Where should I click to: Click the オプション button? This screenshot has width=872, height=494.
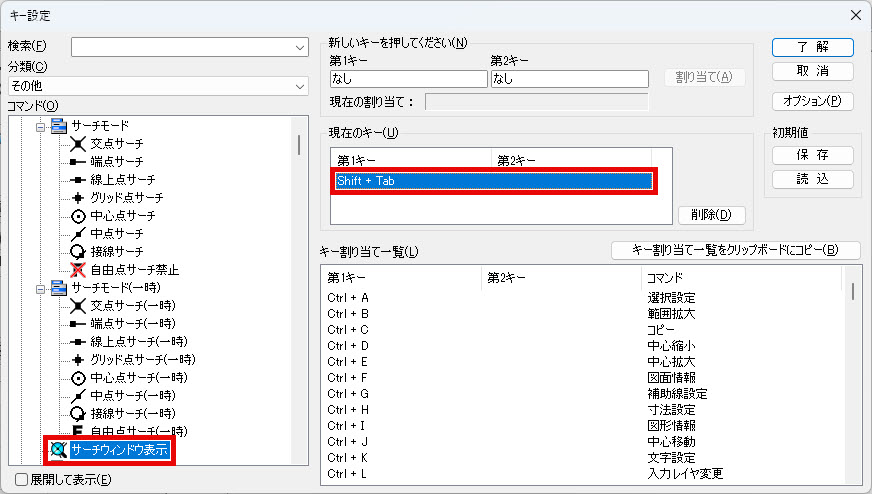point(812,101)
